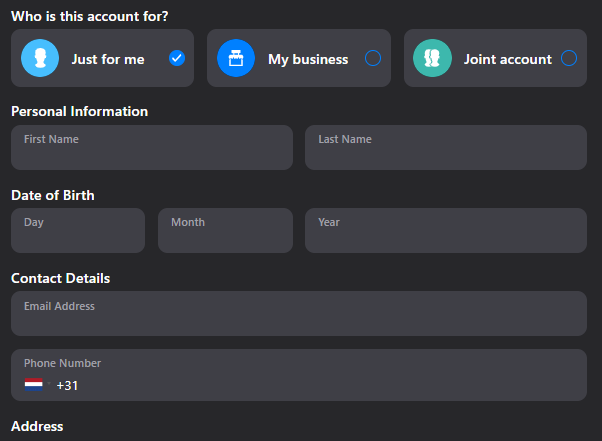Open the Day field in Date of Birth
The image size is (602, 441).
78,231
